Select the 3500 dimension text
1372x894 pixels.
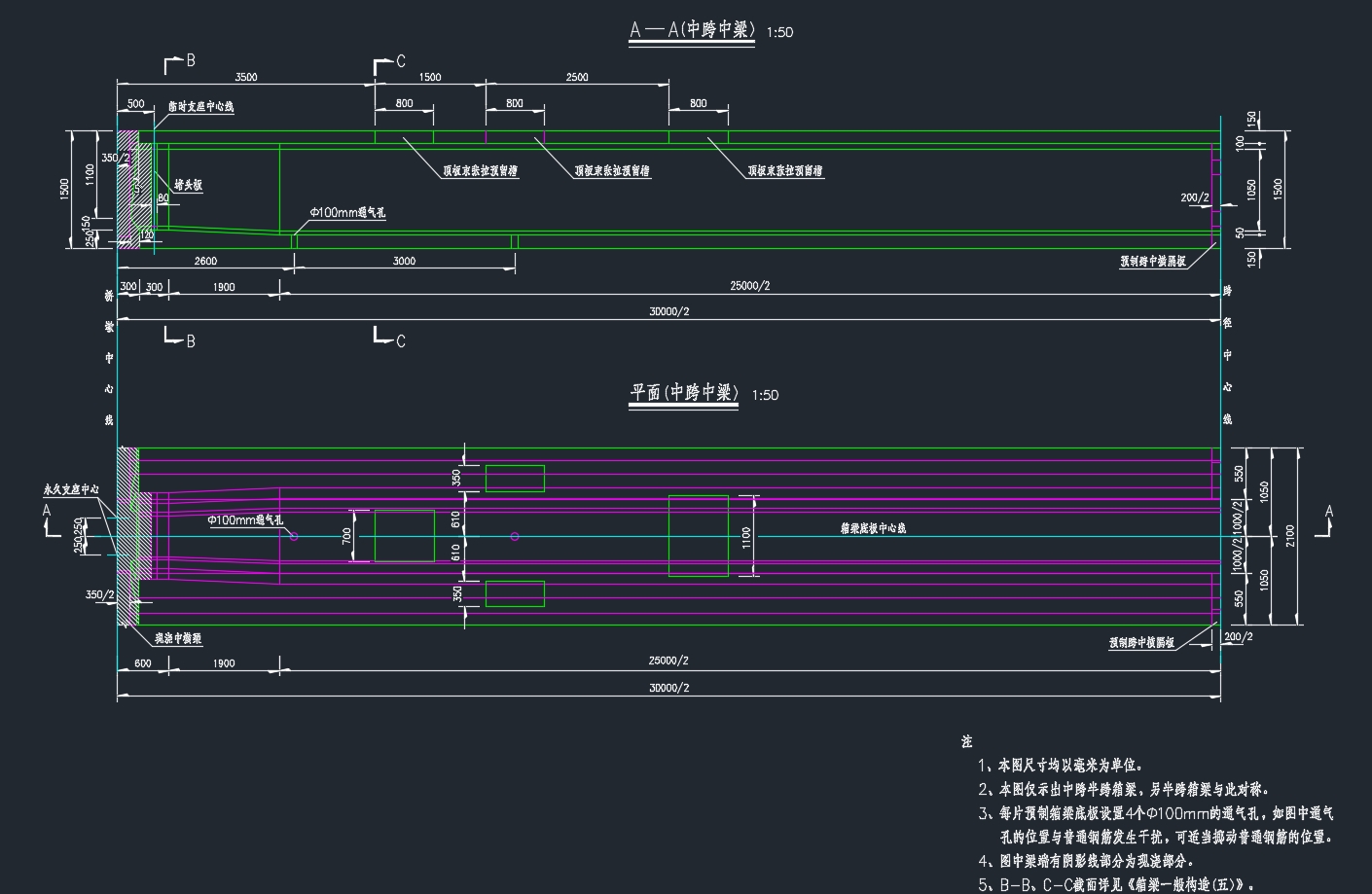pos(246,77)
